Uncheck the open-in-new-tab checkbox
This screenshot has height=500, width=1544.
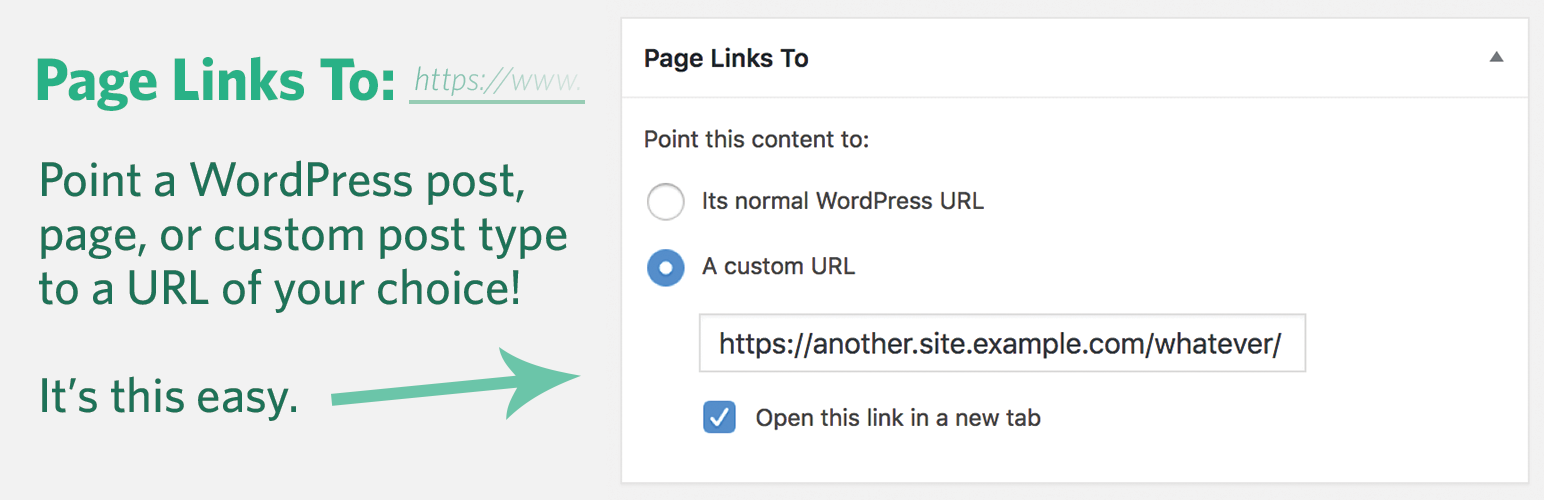719,417
